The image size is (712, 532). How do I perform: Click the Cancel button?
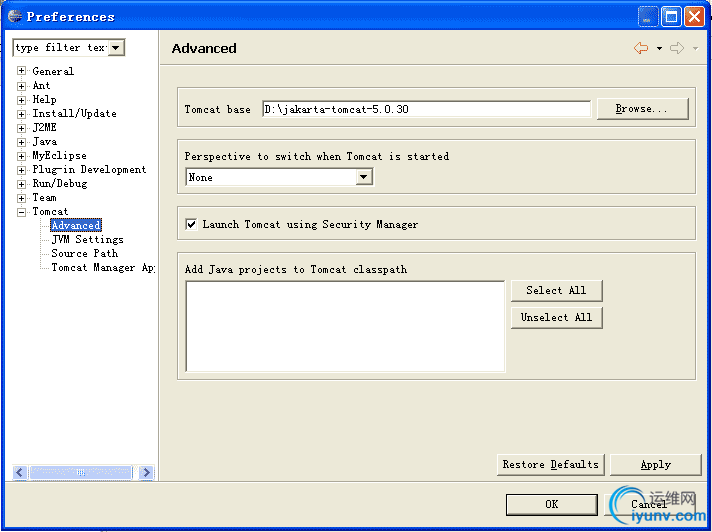[x=649, y=504]
